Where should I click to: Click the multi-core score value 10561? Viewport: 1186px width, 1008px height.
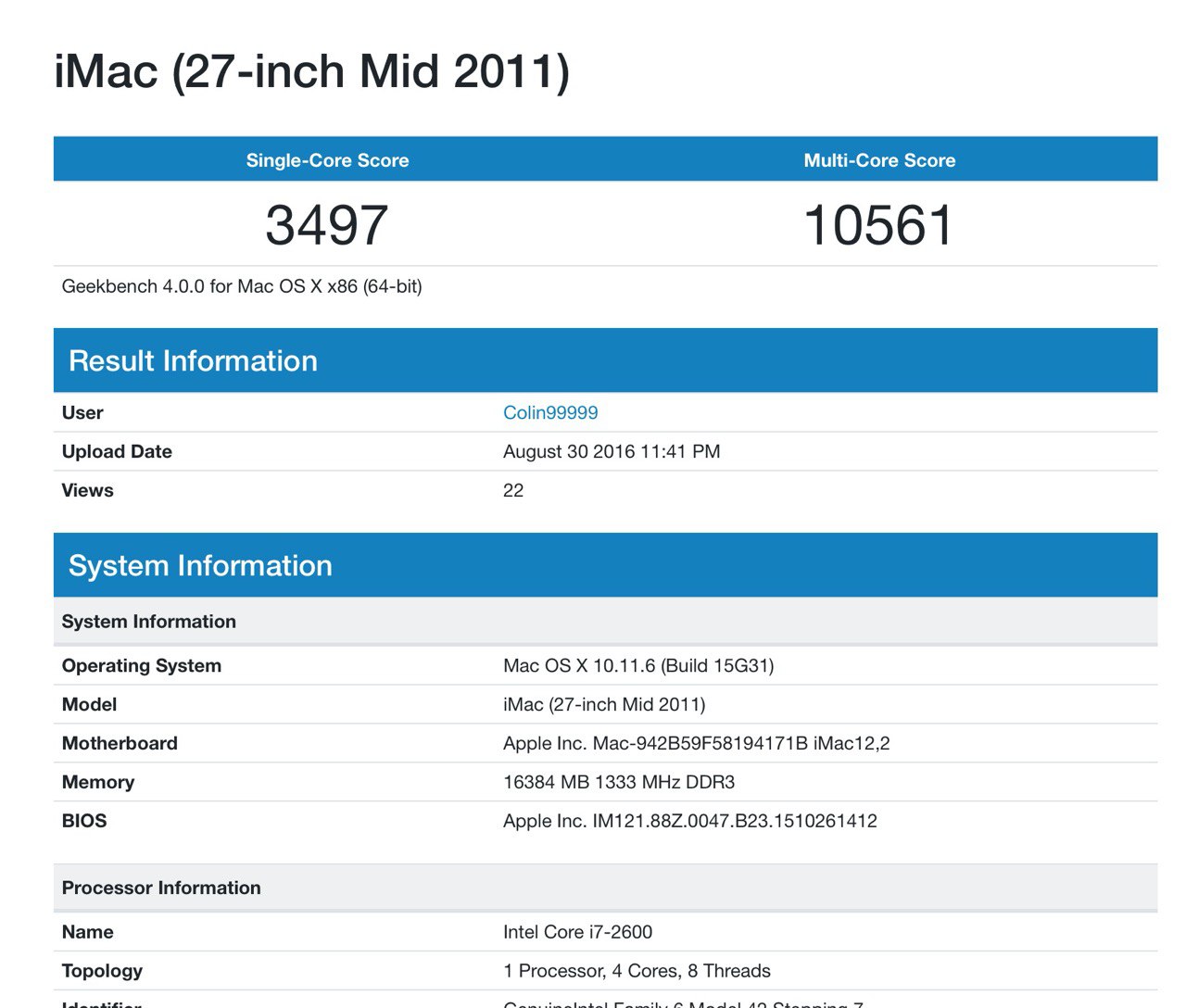pyautogui.click(x=878, y=225)
